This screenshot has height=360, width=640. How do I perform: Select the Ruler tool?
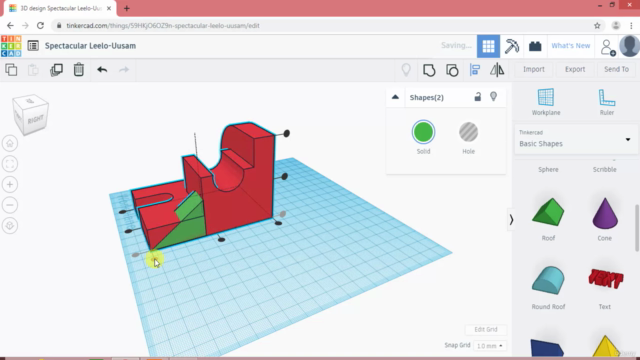(607, 102)
